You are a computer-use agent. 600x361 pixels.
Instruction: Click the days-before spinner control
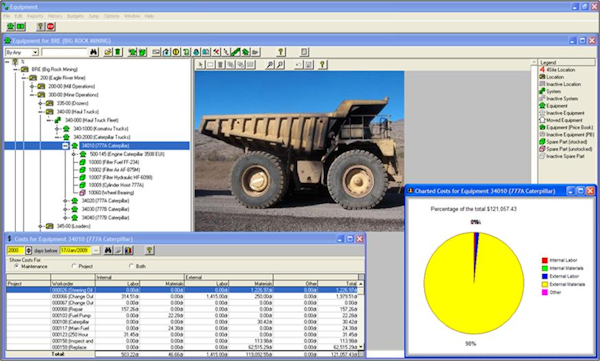(29, 250)
